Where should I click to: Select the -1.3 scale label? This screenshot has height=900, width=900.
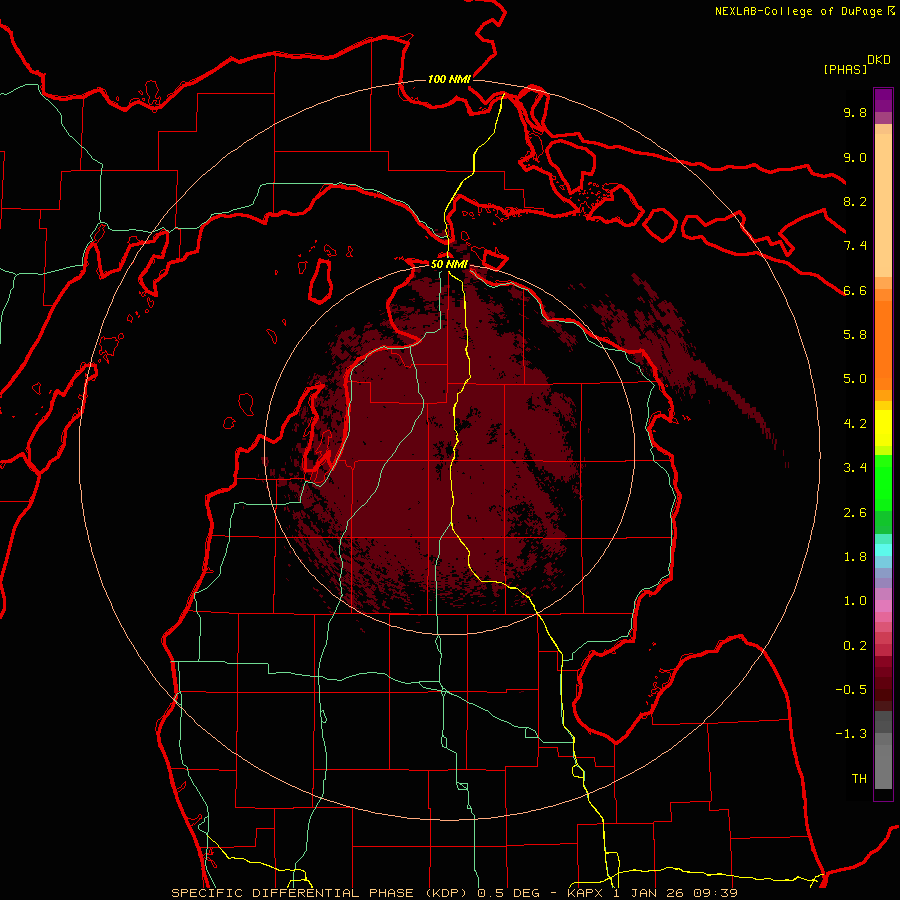(x=851, y=734)
